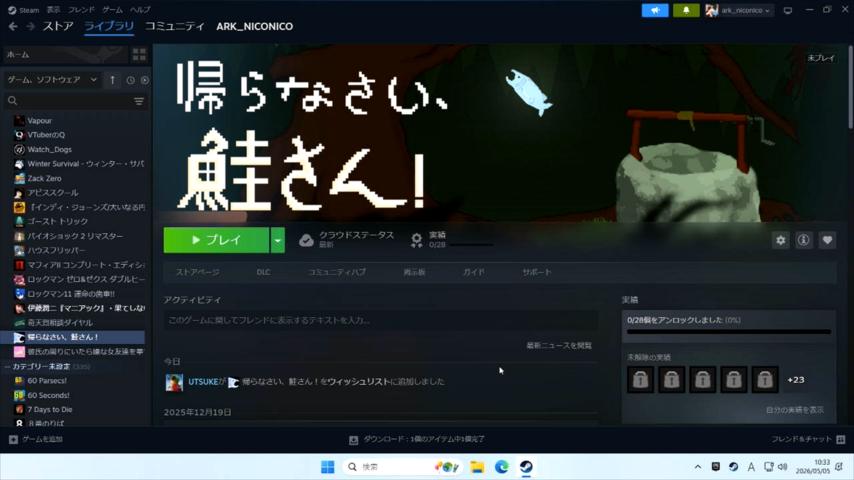
Task: Add game to favorites heart icon
Action: click(x=827, y=240)
